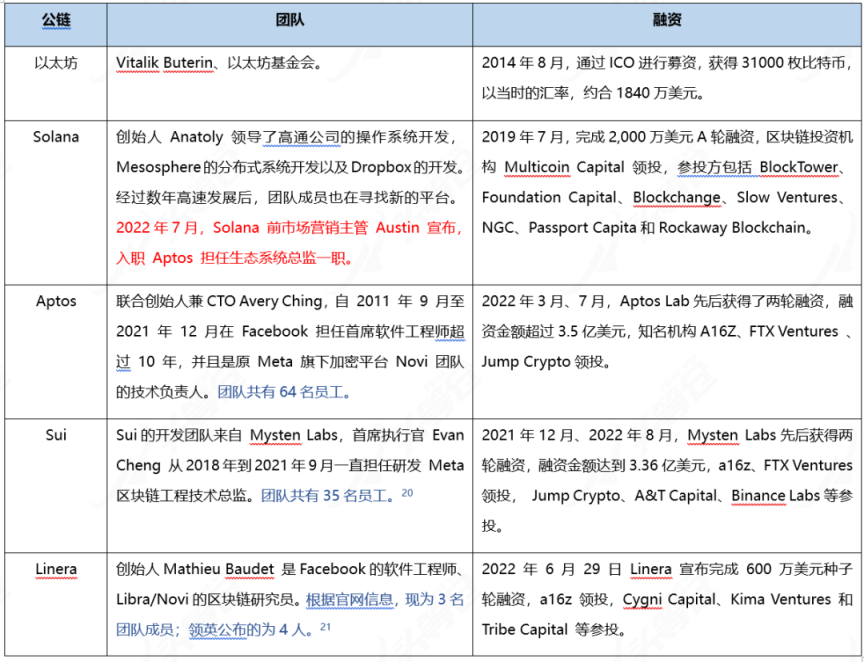Click the Mathieu Baudet text
This screenshot has width=864, height=662.
(x=219, y=569)
